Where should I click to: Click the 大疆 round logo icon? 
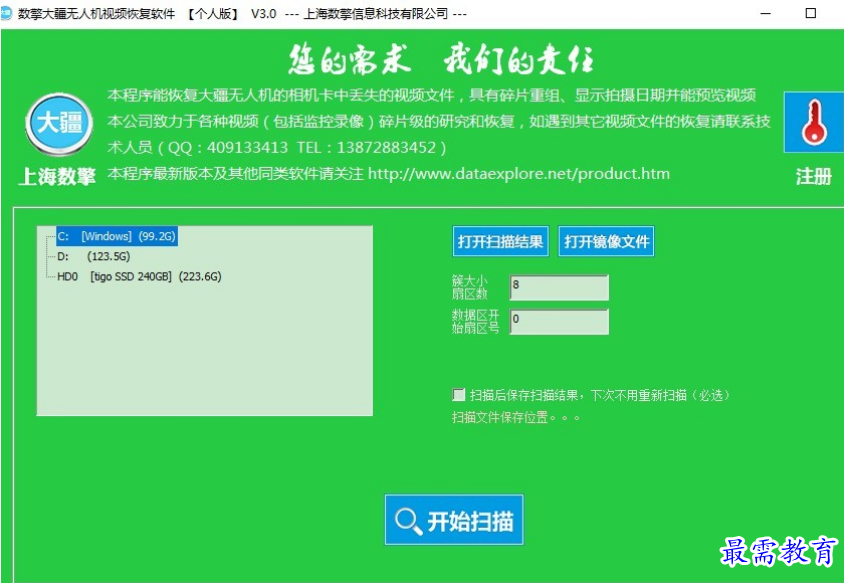point(59,124)
